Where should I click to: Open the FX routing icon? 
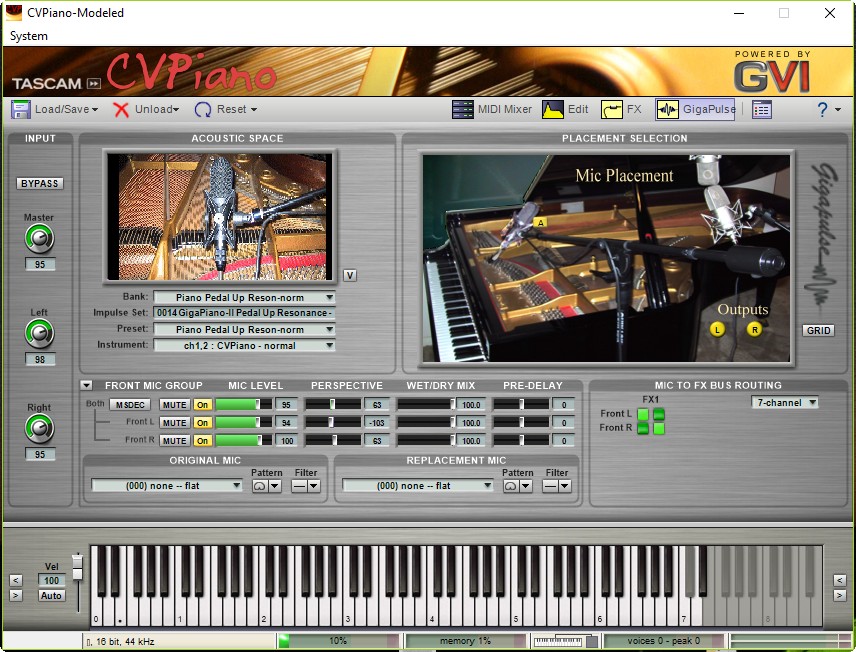point(611,109)
